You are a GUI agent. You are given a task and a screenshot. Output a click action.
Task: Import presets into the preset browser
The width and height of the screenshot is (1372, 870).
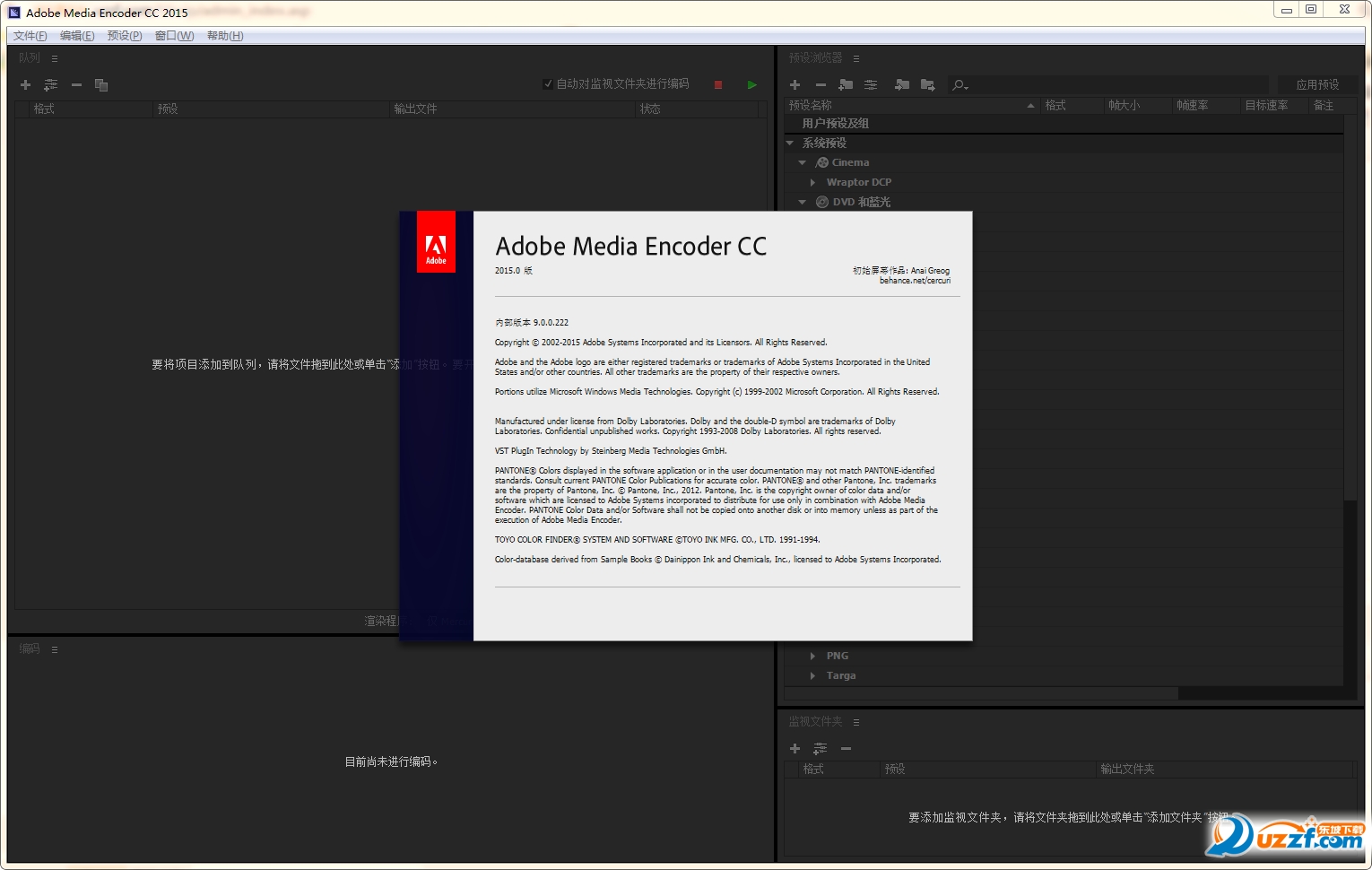[902, 85]
